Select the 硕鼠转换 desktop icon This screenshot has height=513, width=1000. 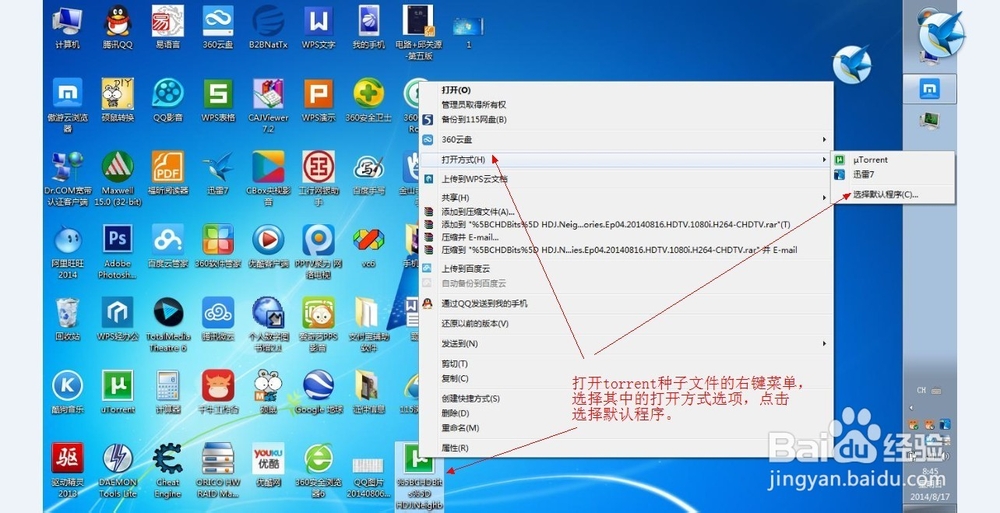[x=117, y=101]
